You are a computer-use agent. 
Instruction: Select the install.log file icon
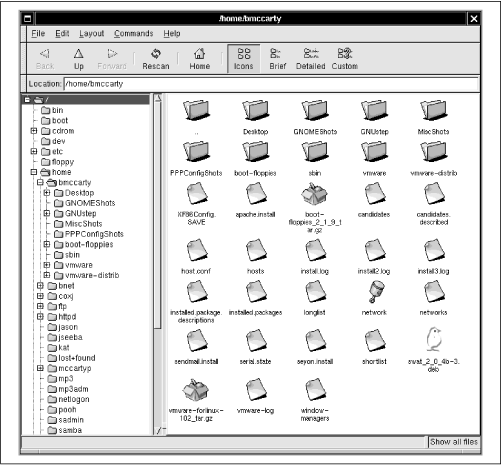(x=315, y=250)
